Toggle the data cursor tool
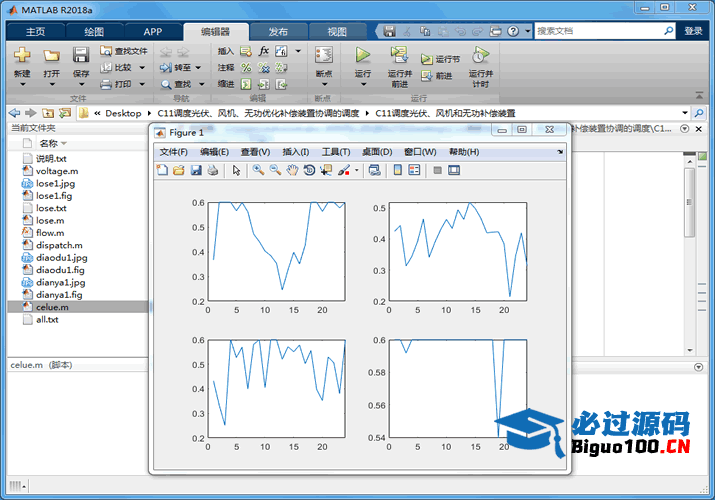This screenshot has width=715, height=500. [x=326, y=171]
